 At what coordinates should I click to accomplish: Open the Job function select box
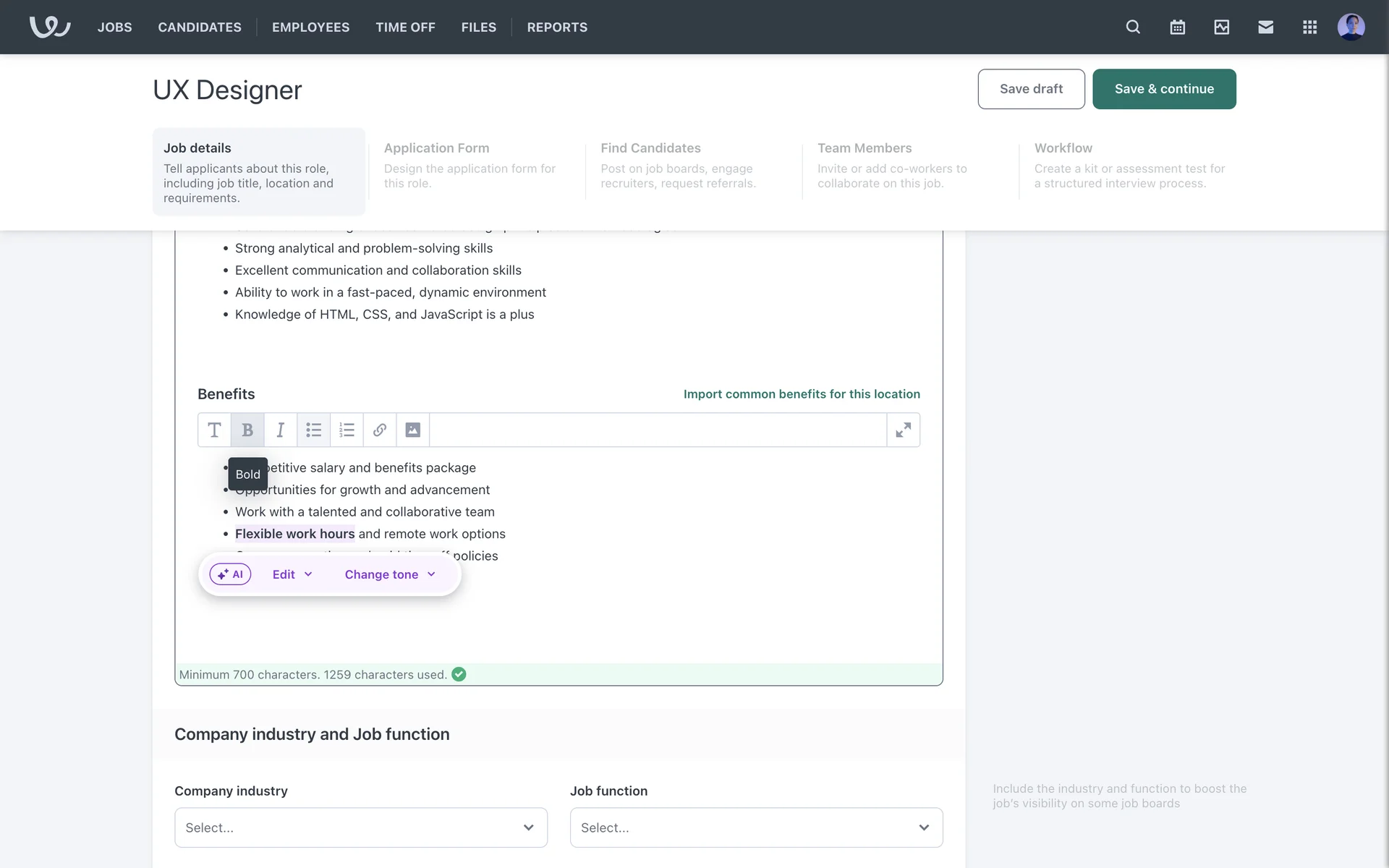point(756,827)
